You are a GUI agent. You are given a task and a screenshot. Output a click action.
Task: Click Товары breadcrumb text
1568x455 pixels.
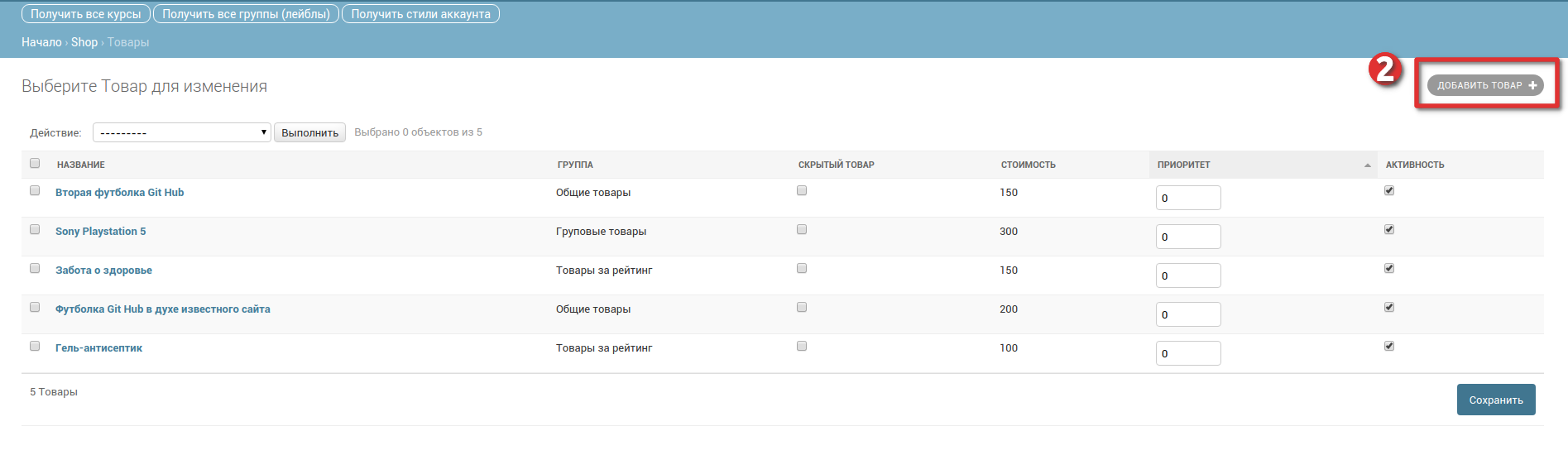(x=128, y=42)
